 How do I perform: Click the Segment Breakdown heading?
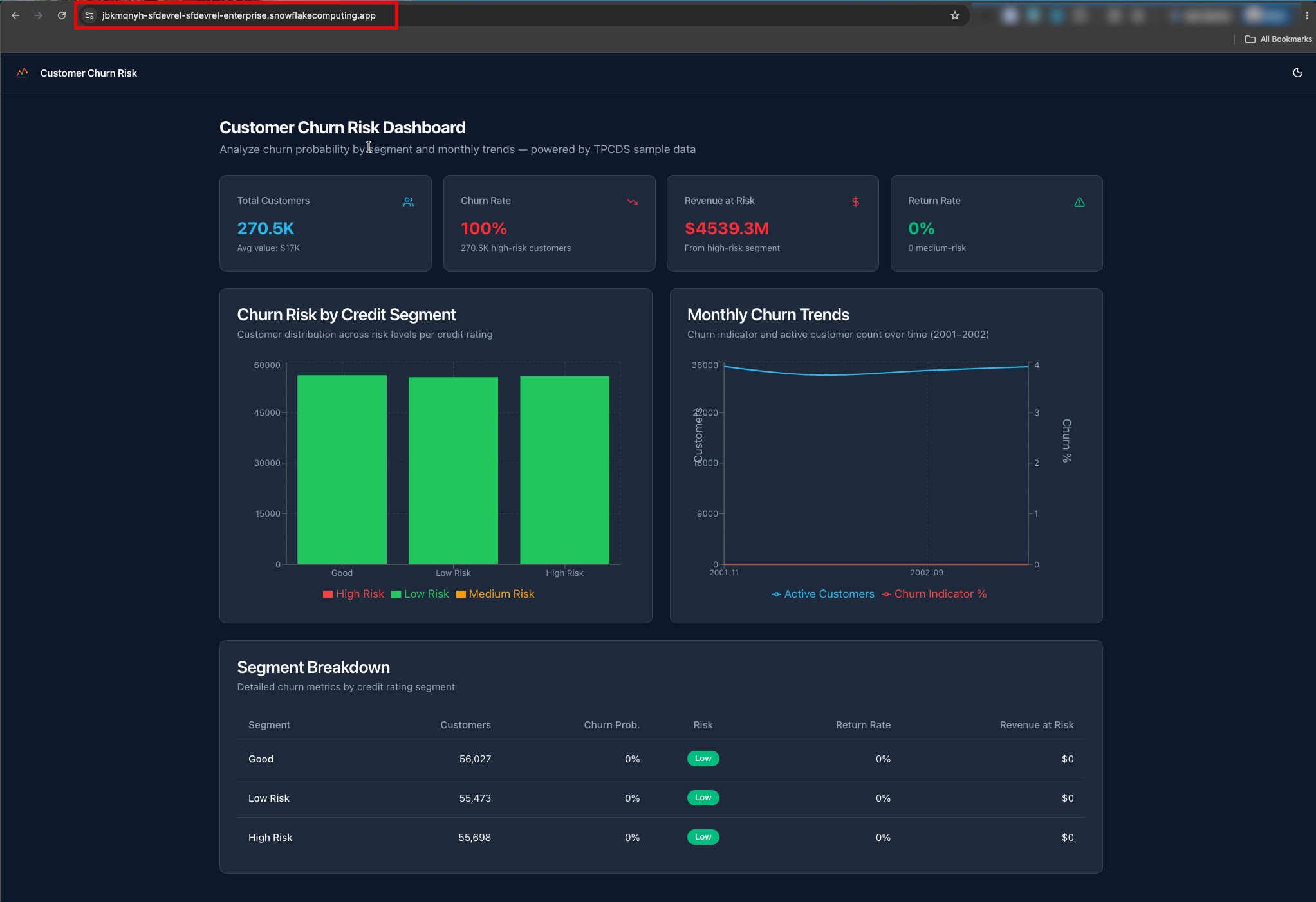tap(313, 667)
